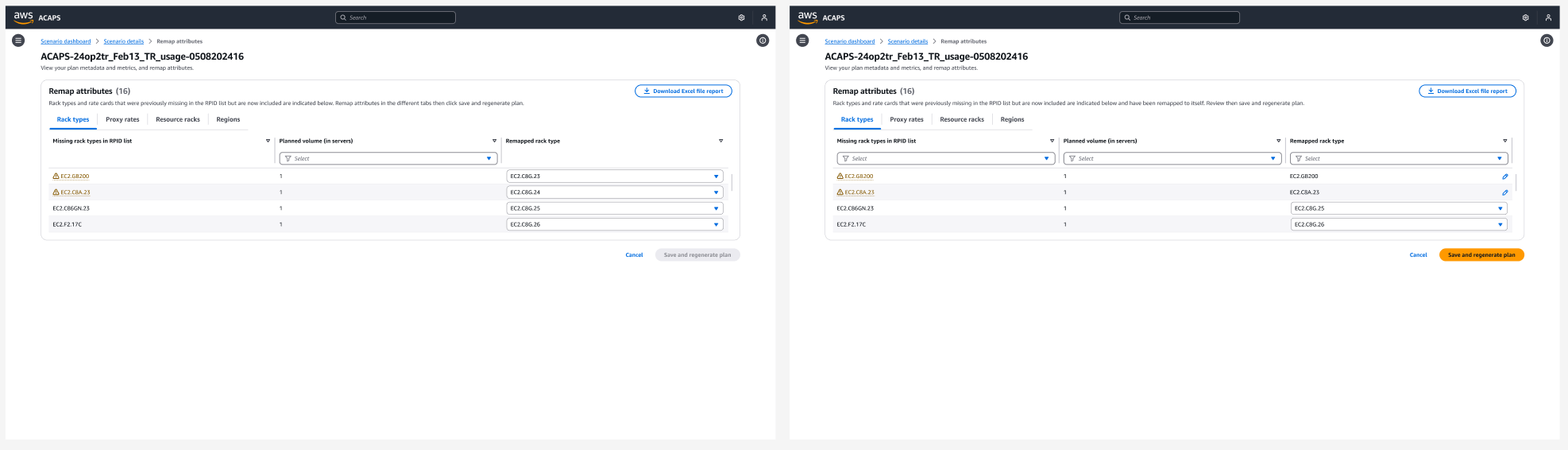Click warning icon beside EC2.GB200, left screen

[56, 177]
